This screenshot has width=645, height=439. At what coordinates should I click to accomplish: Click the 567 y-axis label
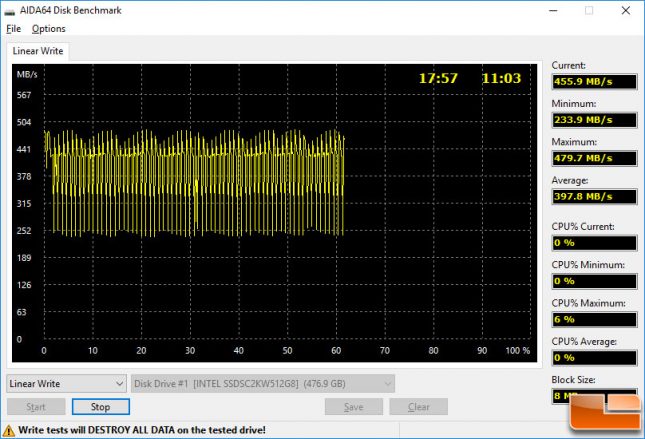[x=24, y=95]
